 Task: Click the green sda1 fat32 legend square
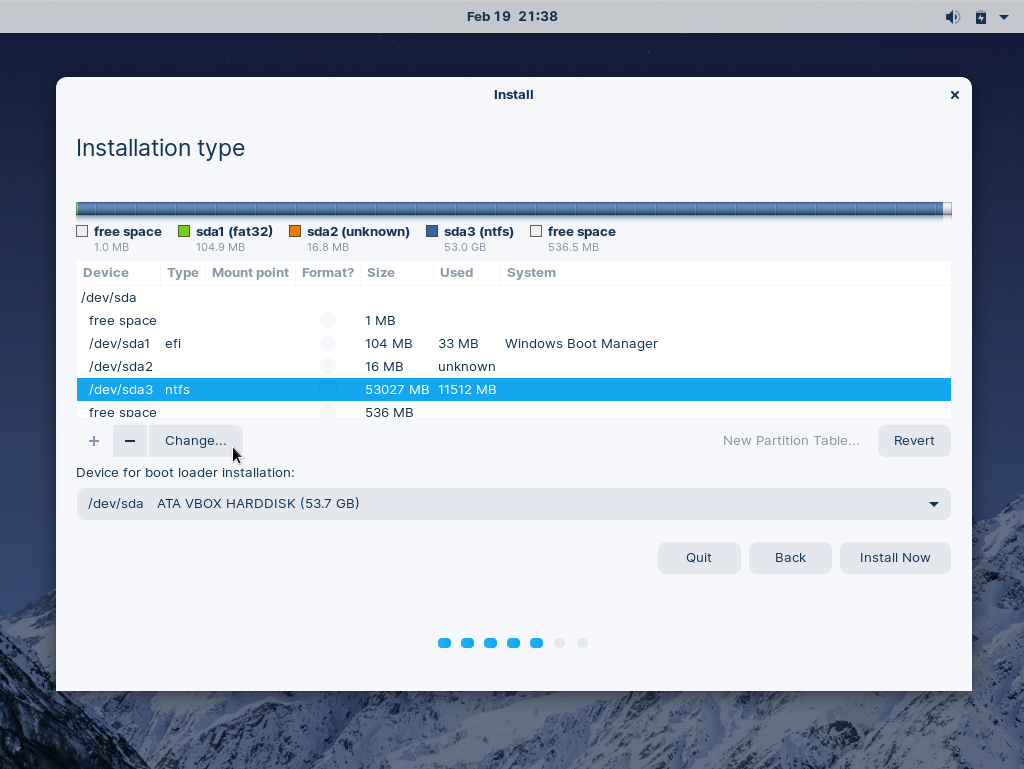[185, 231]
